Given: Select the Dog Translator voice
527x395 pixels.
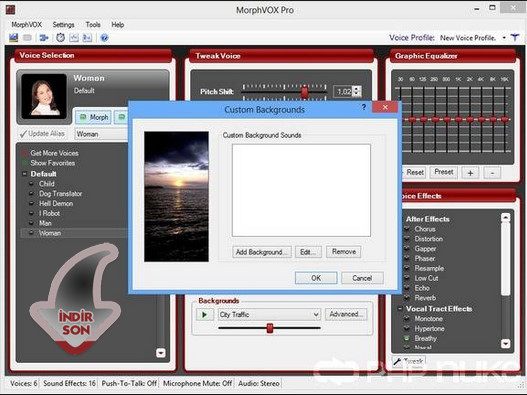Looking at the screenshot, I should coord(60,194).
